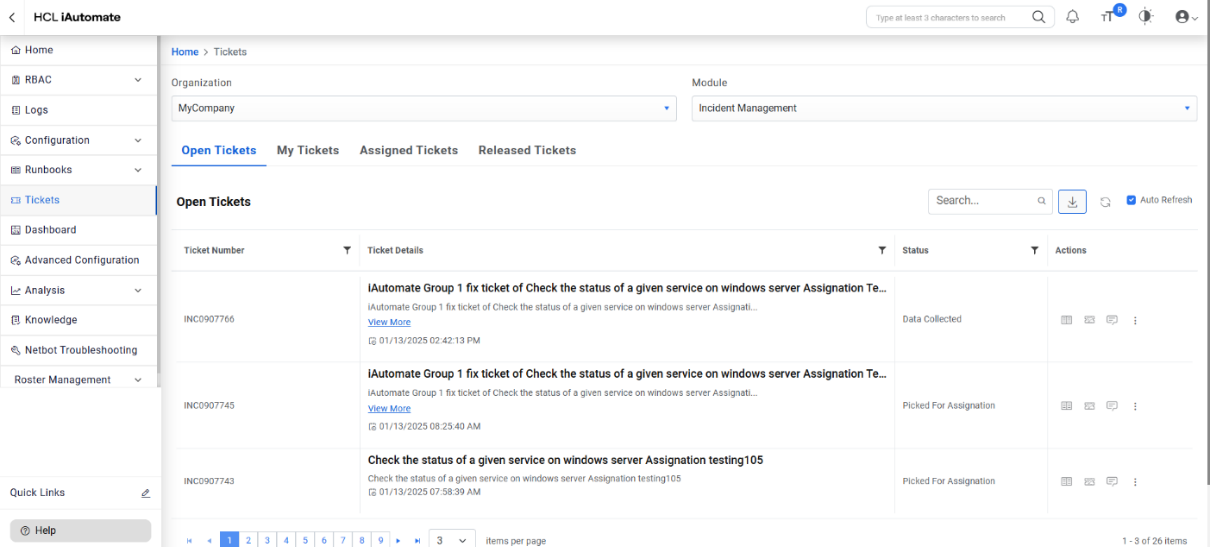
Task: Disable the Auto Refresh checkbox
Action: coord(1131,200)
